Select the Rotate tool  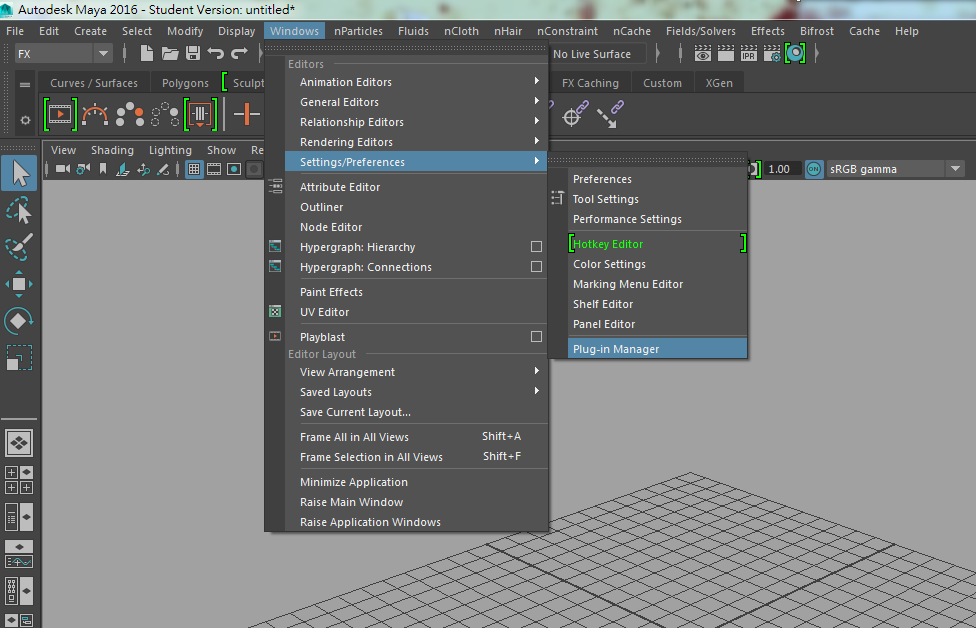[x=19, y=321]
